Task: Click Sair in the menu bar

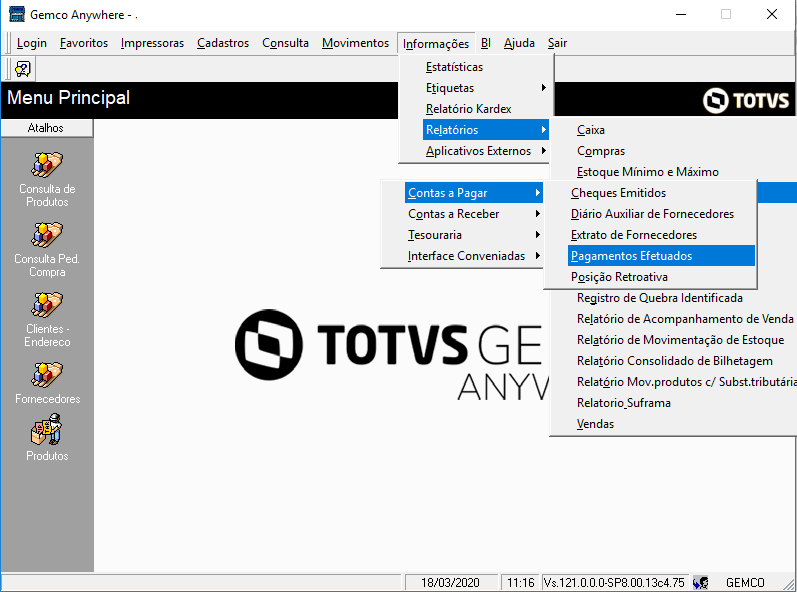Action: click(558, 43)
